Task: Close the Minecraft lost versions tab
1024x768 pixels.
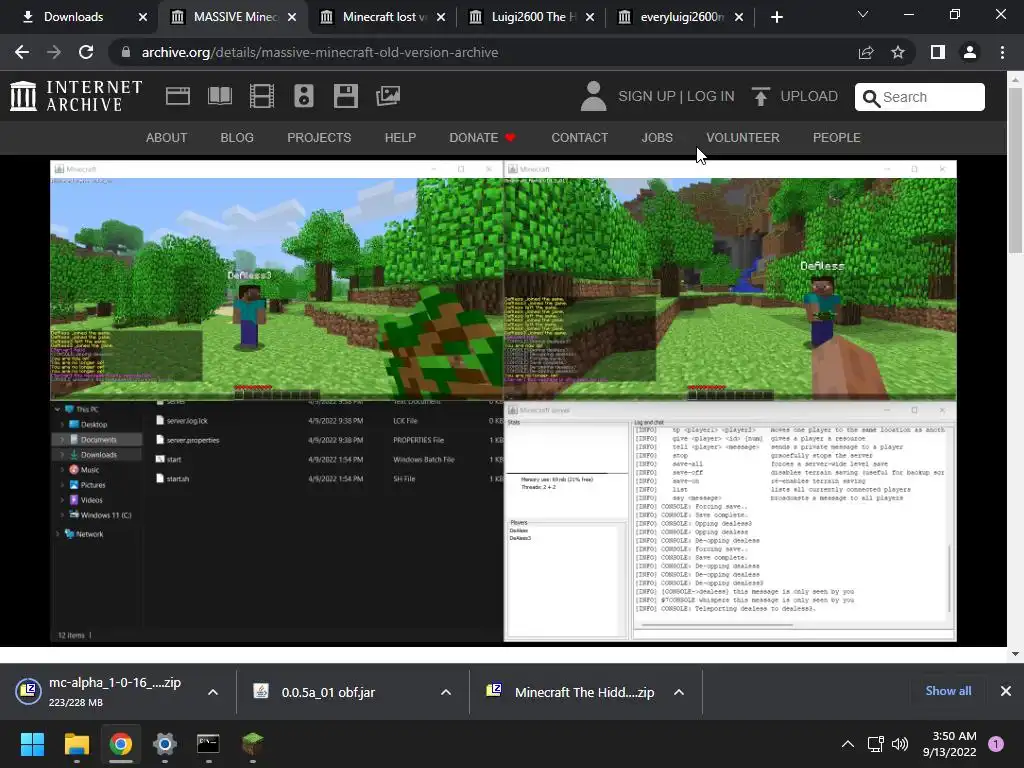Action: [441, 17]
